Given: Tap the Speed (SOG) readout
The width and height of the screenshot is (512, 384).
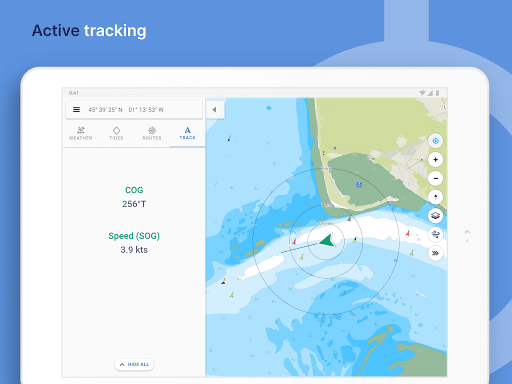Looking at the screenshot, I should click(134, 243).
